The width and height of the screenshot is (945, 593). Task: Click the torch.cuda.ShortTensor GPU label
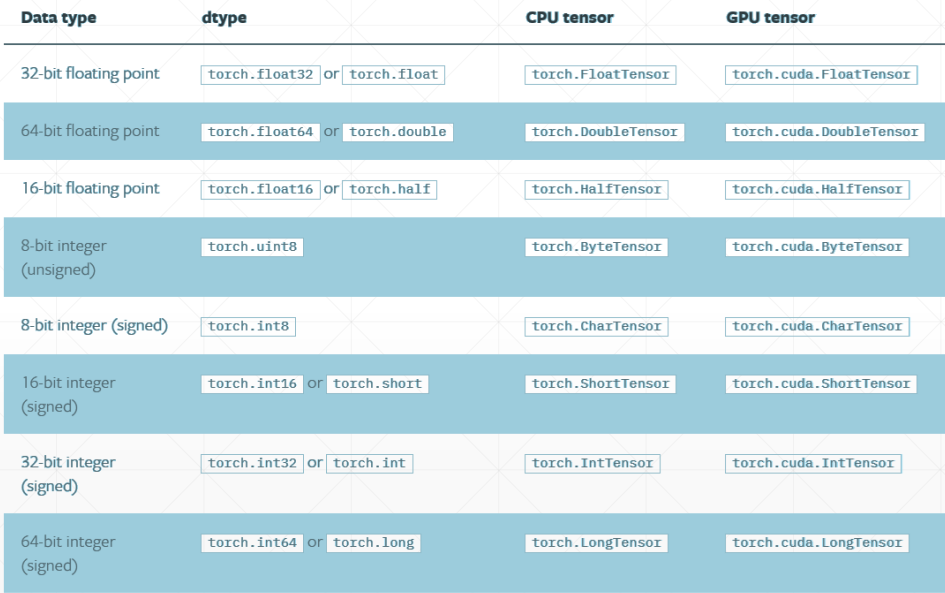[x=821, y=384]
